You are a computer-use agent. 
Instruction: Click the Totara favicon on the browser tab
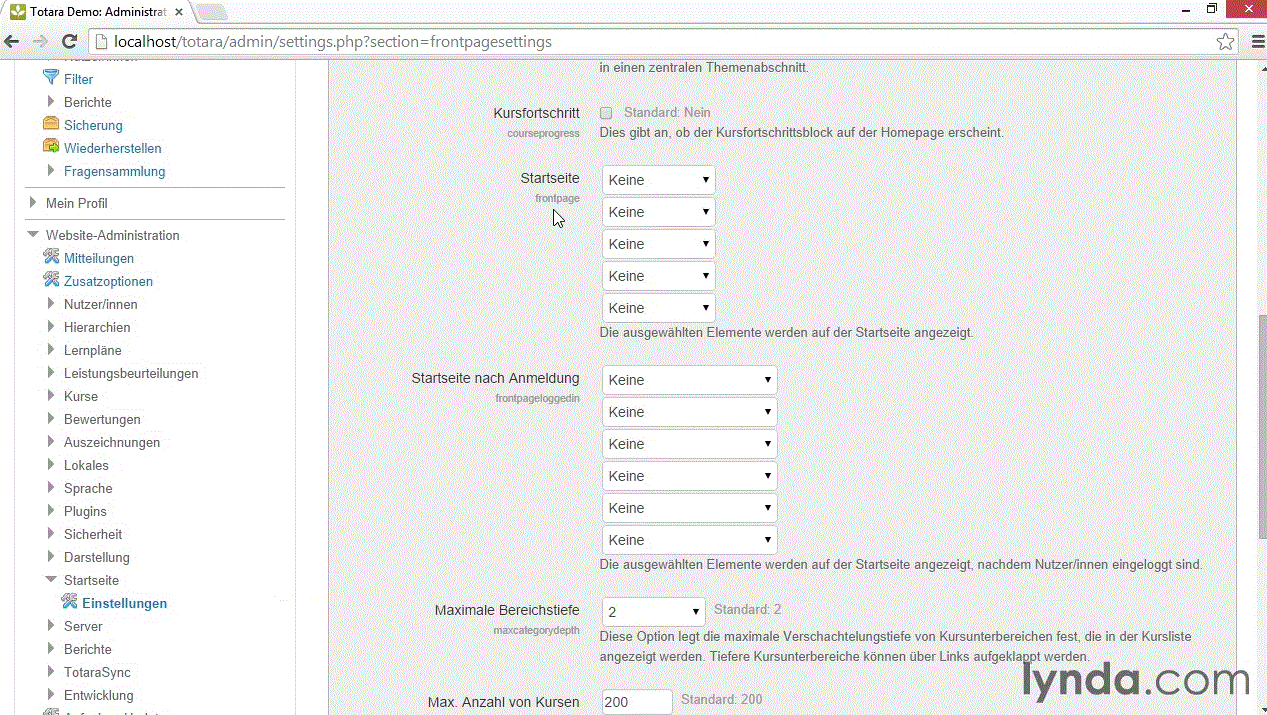[17, 11]
